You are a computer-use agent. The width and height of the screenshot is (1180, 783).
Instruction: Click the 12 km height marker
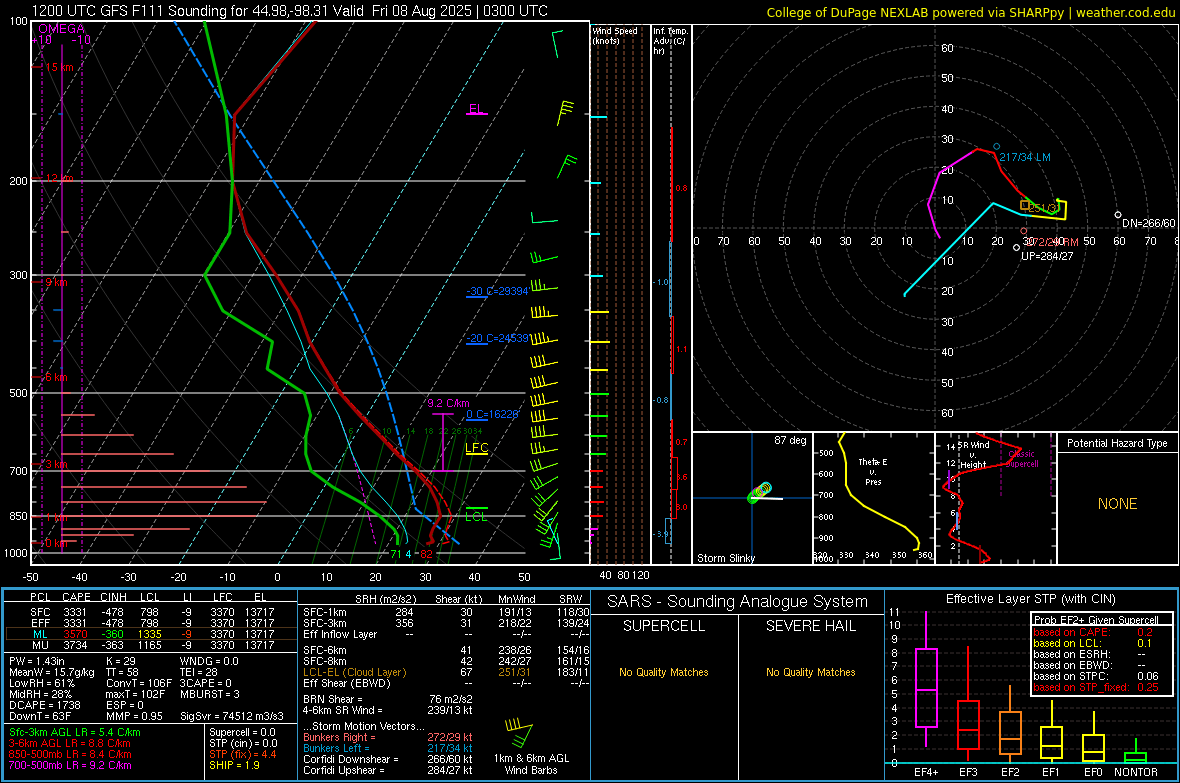pyautogui.click(x=59, y=178)
